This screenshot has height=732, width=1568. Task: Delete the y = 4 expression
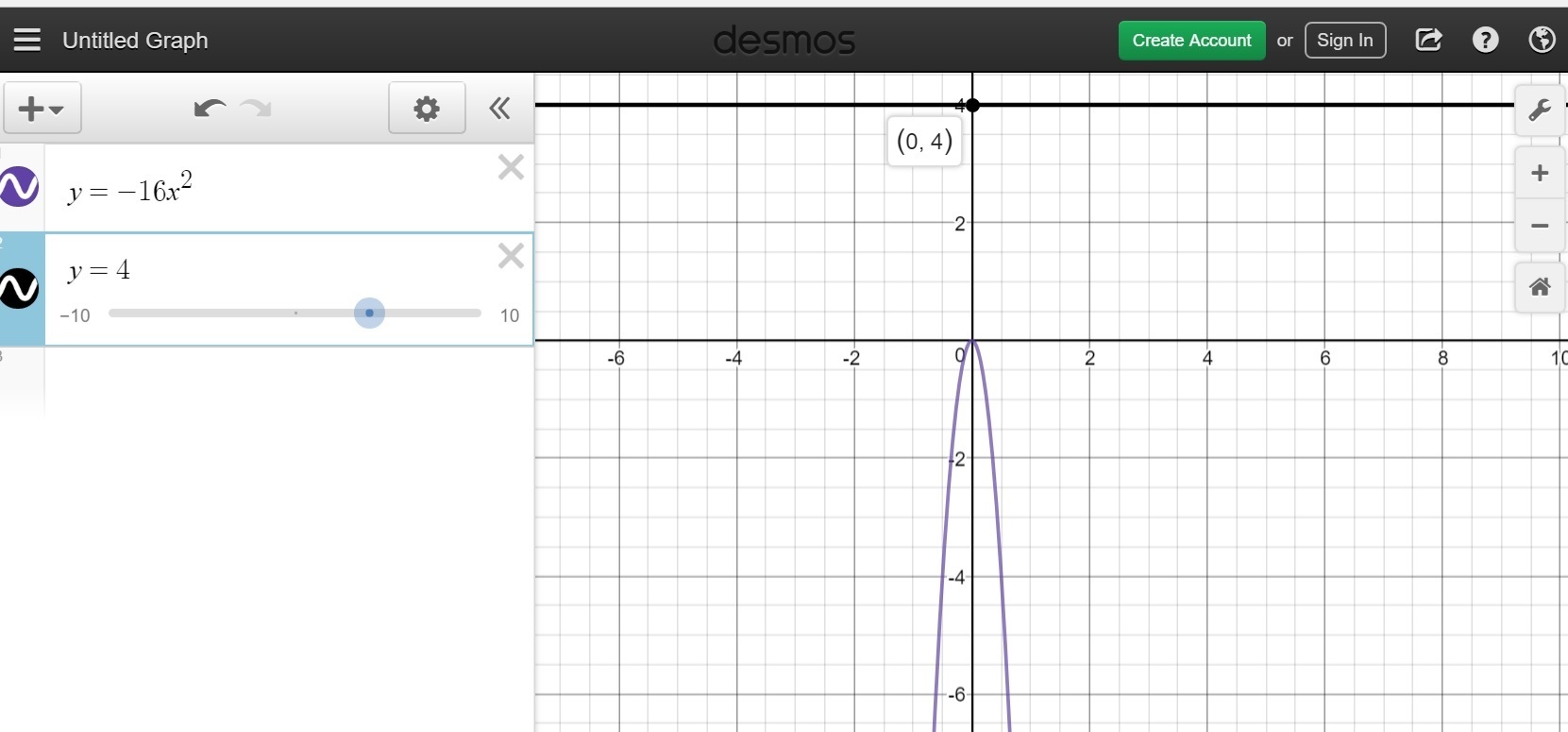coord(511,256)
